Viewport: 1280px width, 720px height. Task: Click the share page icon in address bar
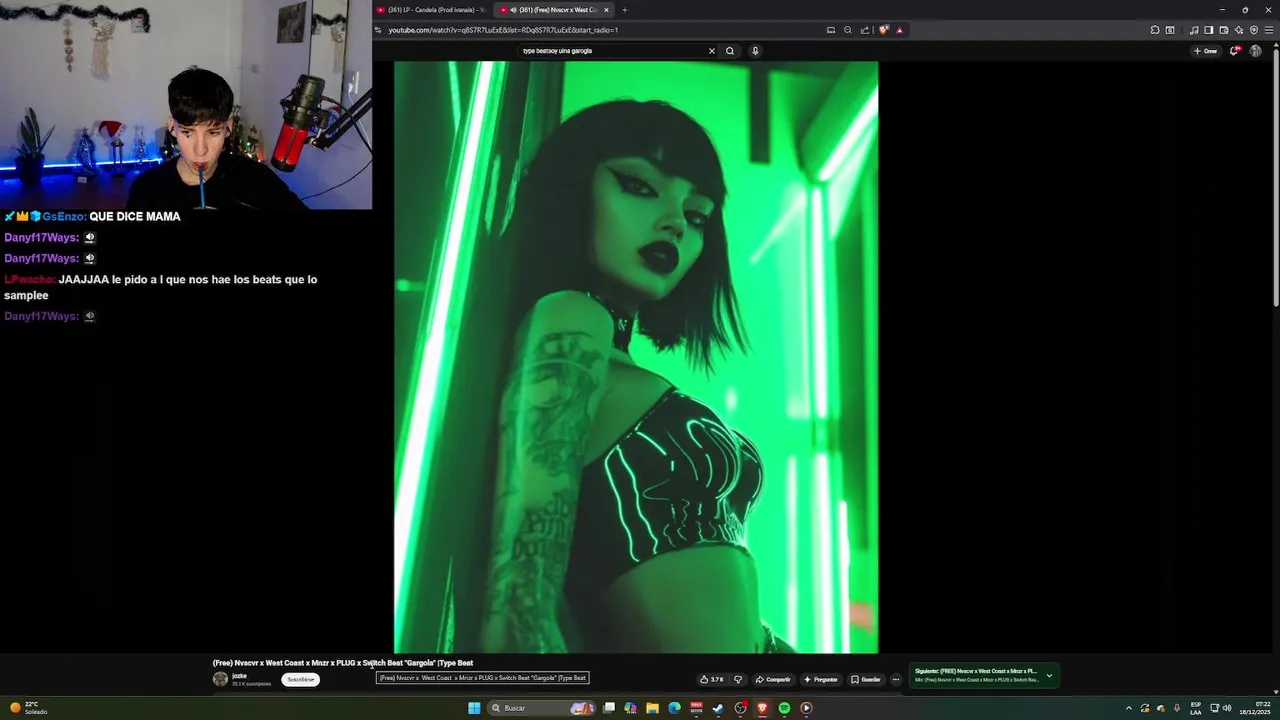865,30
